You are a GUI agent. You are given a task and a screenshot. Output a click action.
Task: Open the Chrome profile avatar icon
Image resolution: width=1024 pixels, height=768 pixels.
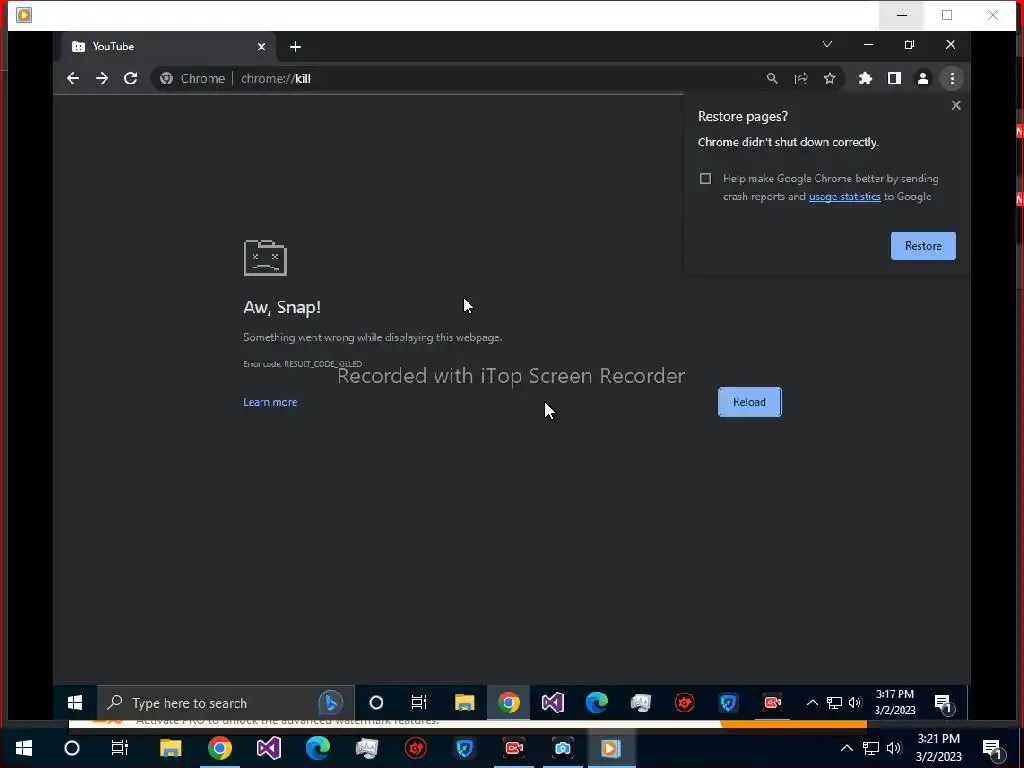[x=923, y=78]
